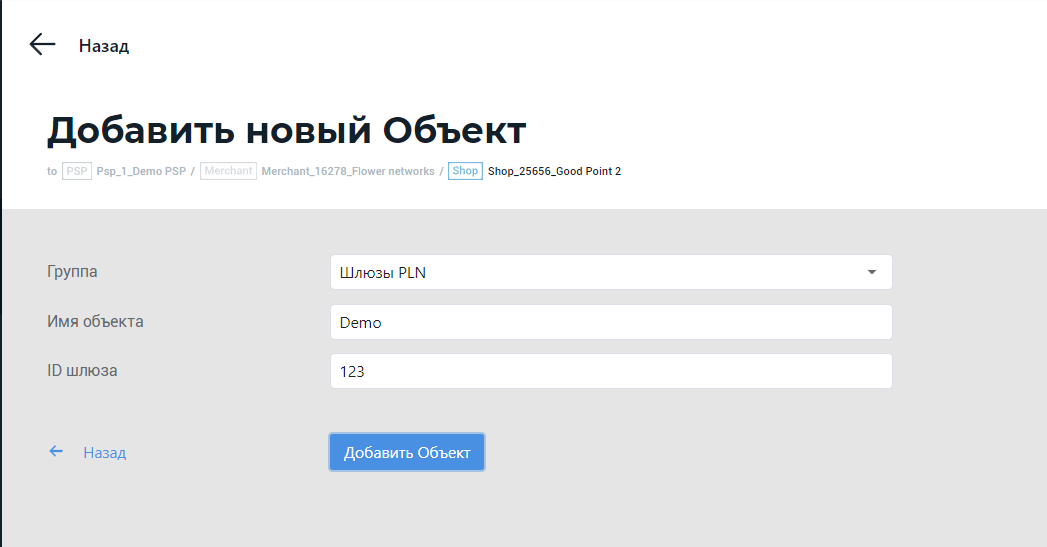The height and width of the screenshot is (547, 1047).
Task: Click the Merchant badge in the breadcrumb
Action: (x=228, y=171)
